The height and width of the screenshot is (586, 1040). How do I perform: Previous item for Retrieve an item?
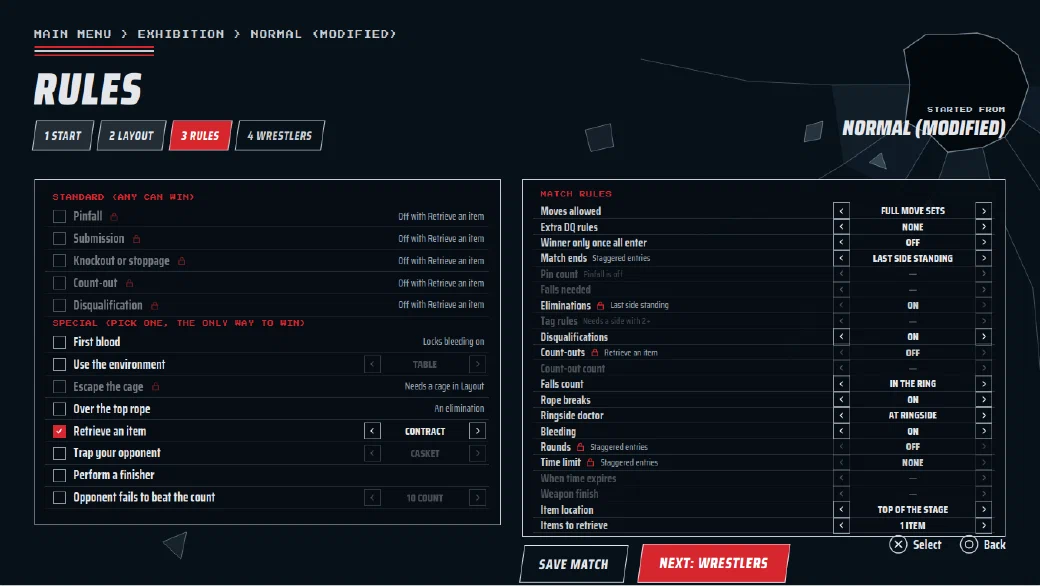tap(372, 431)
